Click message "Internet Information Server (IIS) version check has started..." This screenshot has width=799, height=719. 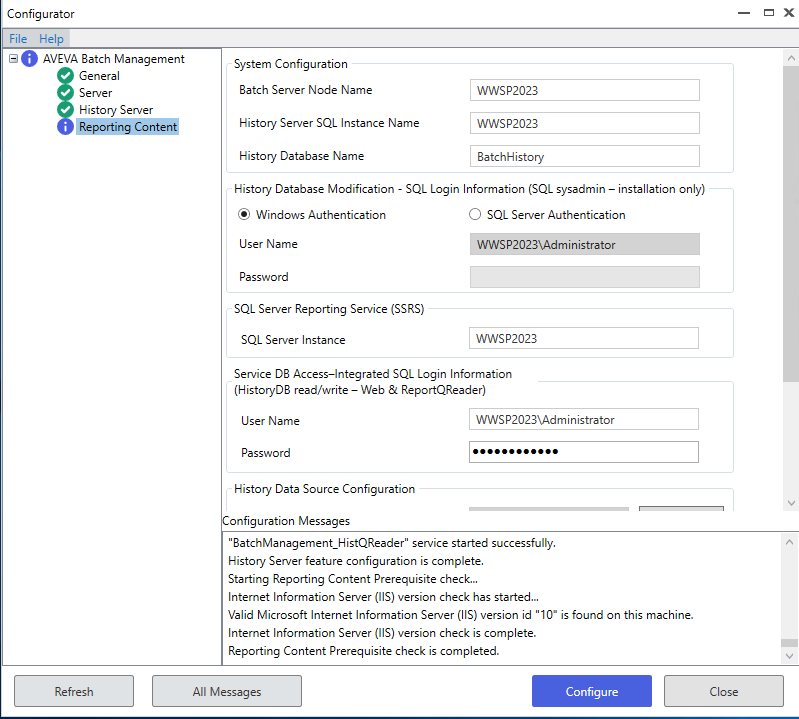(383, 597)
